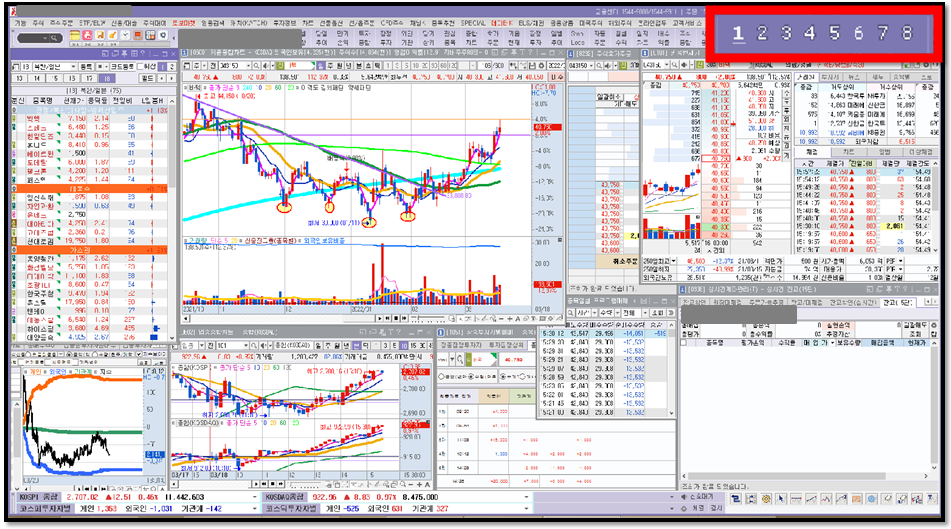The height and width of the screenshot is (529, 951).
Task: Click the clock icon in the top toolbar
Action: 125,35
